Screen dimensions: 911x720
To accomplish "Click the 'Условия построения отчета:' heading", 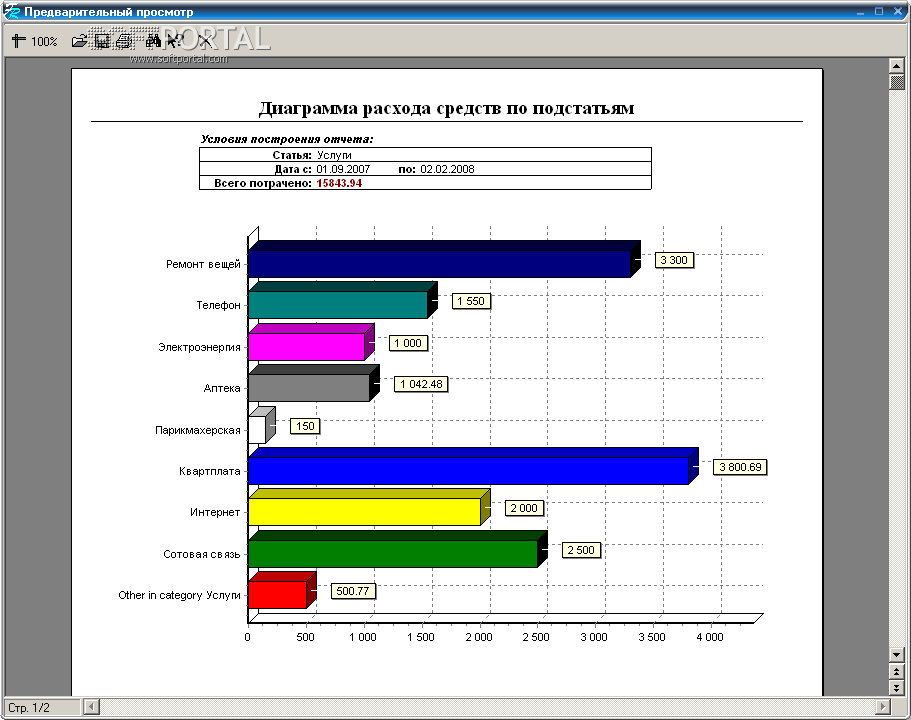I will click(x=287, y=139).
